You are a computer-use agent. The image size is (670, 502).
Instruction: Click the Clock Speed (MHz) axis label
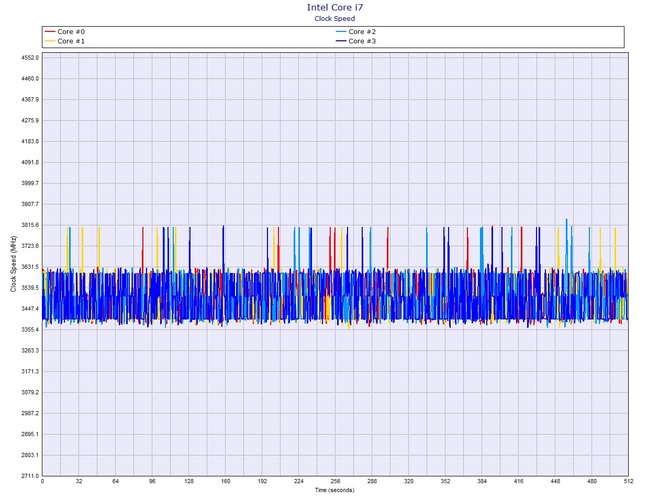[x=13, y=264]
